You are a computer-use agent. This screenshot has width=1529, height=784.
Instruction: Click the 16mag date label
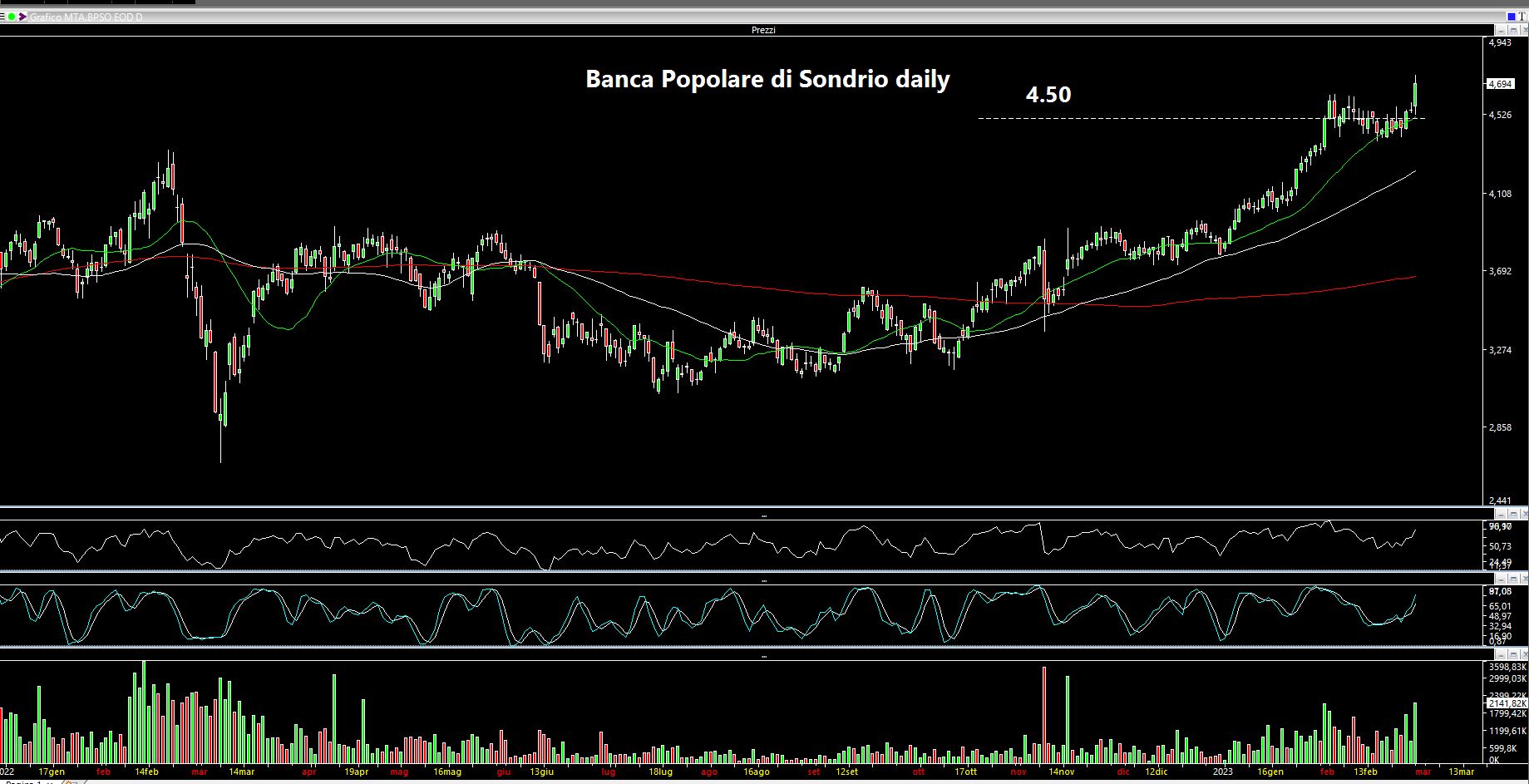coord(446,772)
